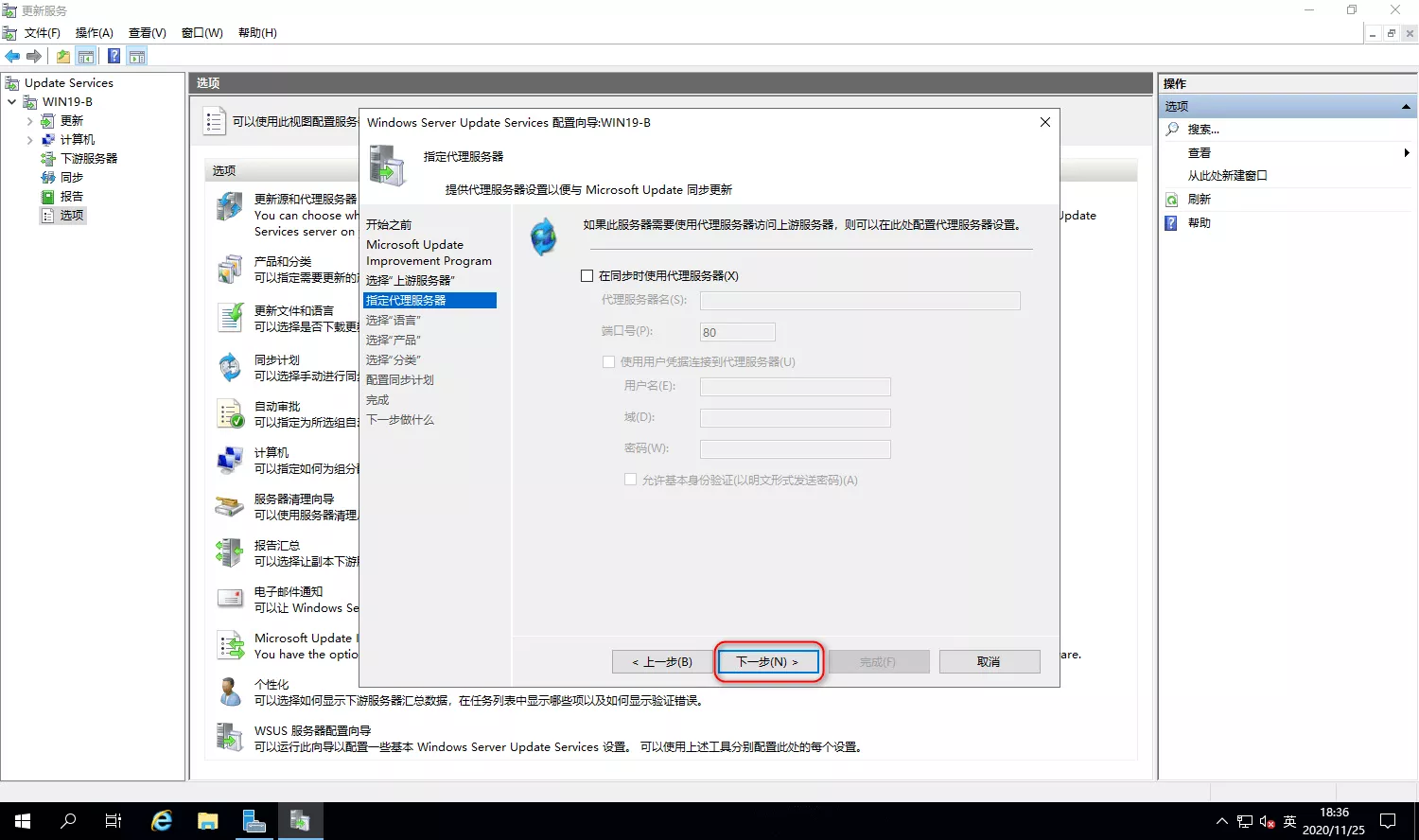Click the Server Cleanup Wizard (服务器清理向导) icon
Screen dimensions: 1419x840
(x=230, y=506)
